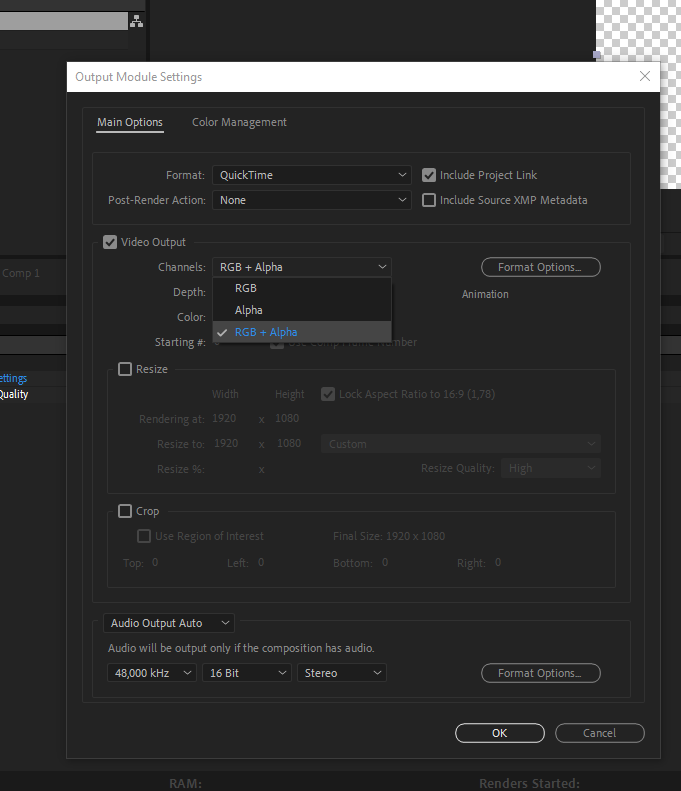The height and width of the screenshot is (791, 681).
Task: Pick the checked RGB + Alpha option
Action: pyautogui.click(x=266, y=332)
